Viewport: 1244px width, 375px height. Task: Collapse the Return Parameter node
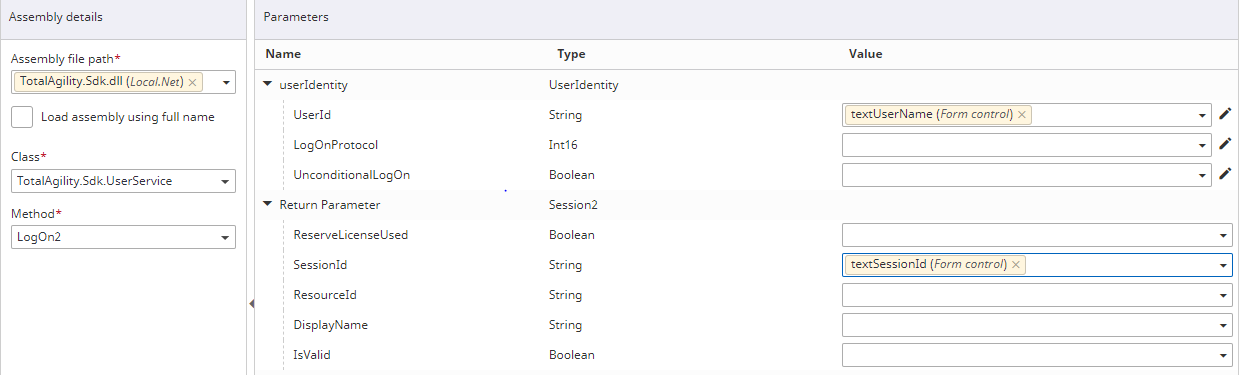point(268,205)
